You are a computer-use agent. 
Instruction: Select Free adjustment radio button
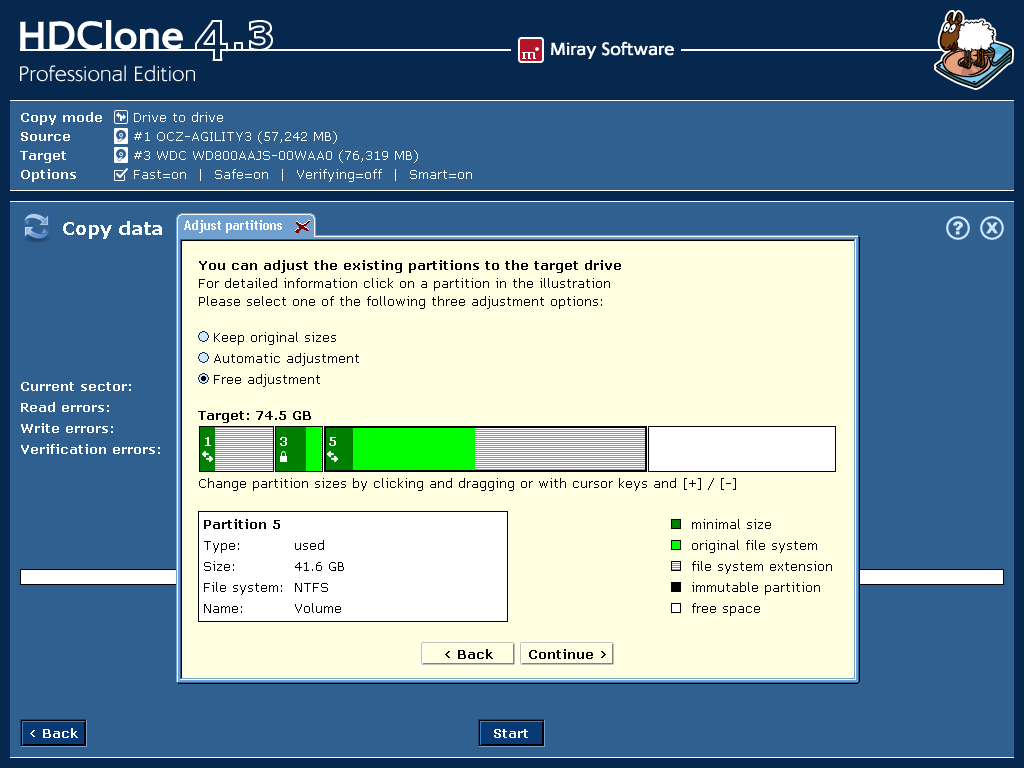click(204, 379)
